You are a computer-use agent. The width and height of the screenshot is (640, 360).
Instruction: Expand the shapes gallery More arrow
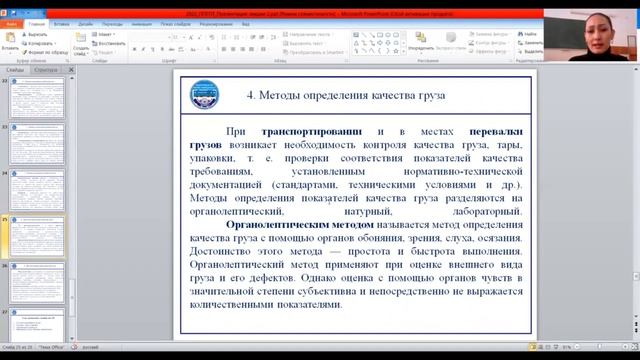point(404,51)
